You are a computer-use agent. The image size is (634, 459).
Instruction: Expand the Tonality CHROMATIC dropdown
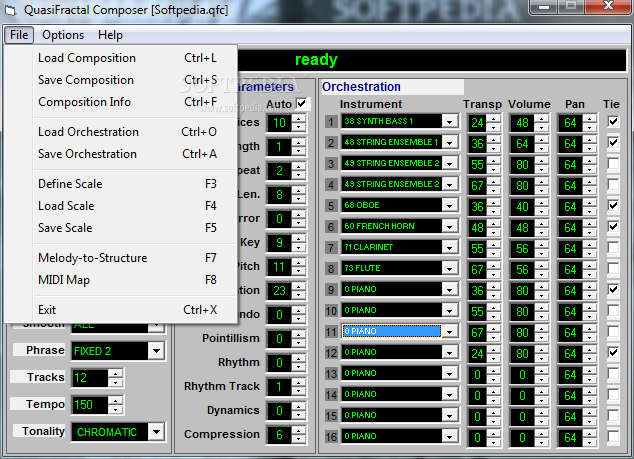coord(156,432)
